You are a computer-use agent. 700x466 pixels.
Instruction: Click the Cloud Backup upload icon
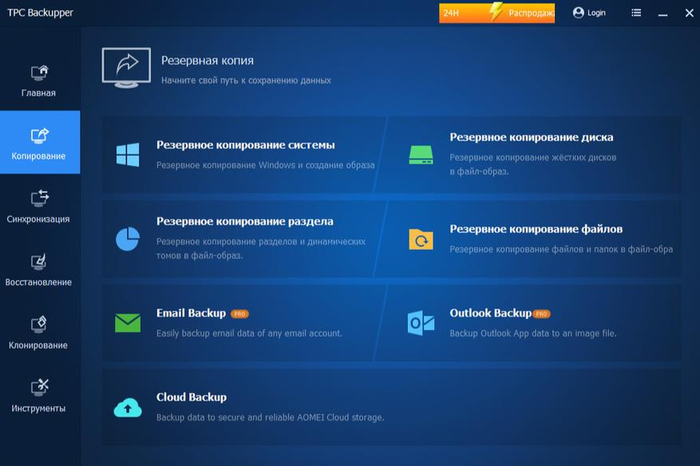pos(127,406)
